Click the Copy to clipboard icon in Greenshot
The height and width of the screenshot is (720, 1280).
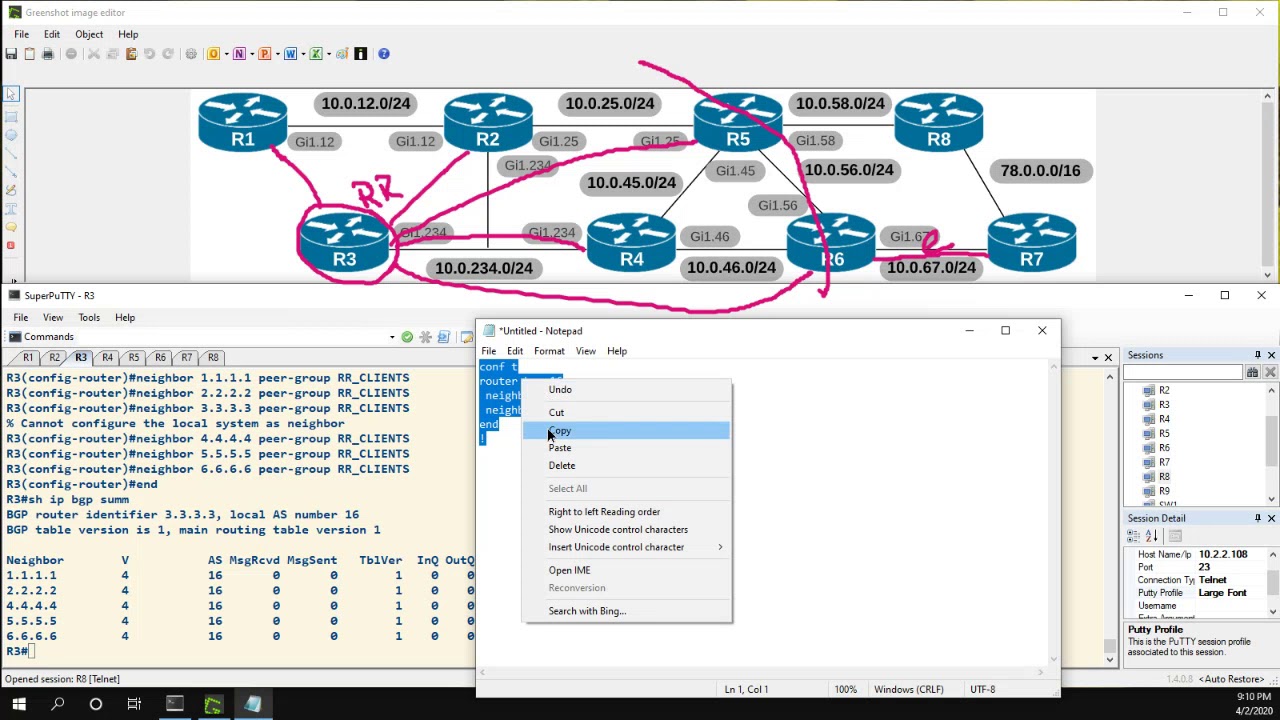pyautogui.click(x=29, y=54)
